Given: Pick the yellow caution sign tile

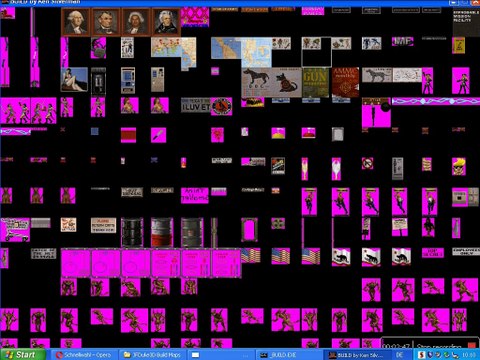Looking at the screenshot, I should tap(459, 45).
